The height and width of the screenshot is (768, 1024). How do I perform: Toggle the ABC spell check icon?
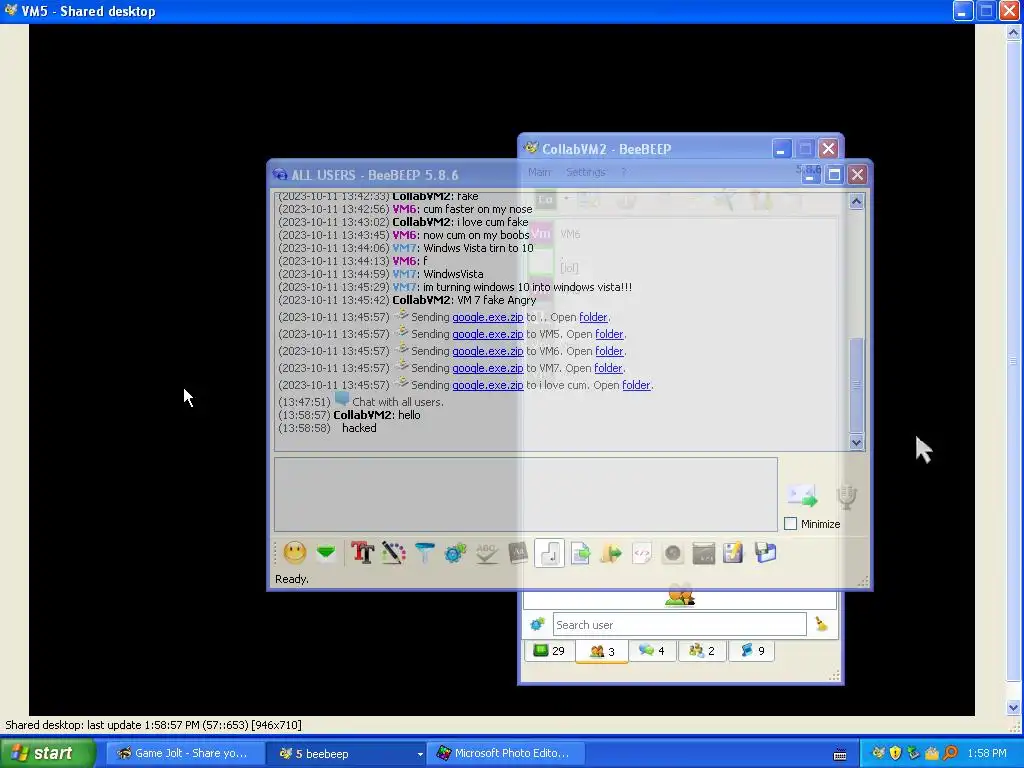click(x=487, y=553)
